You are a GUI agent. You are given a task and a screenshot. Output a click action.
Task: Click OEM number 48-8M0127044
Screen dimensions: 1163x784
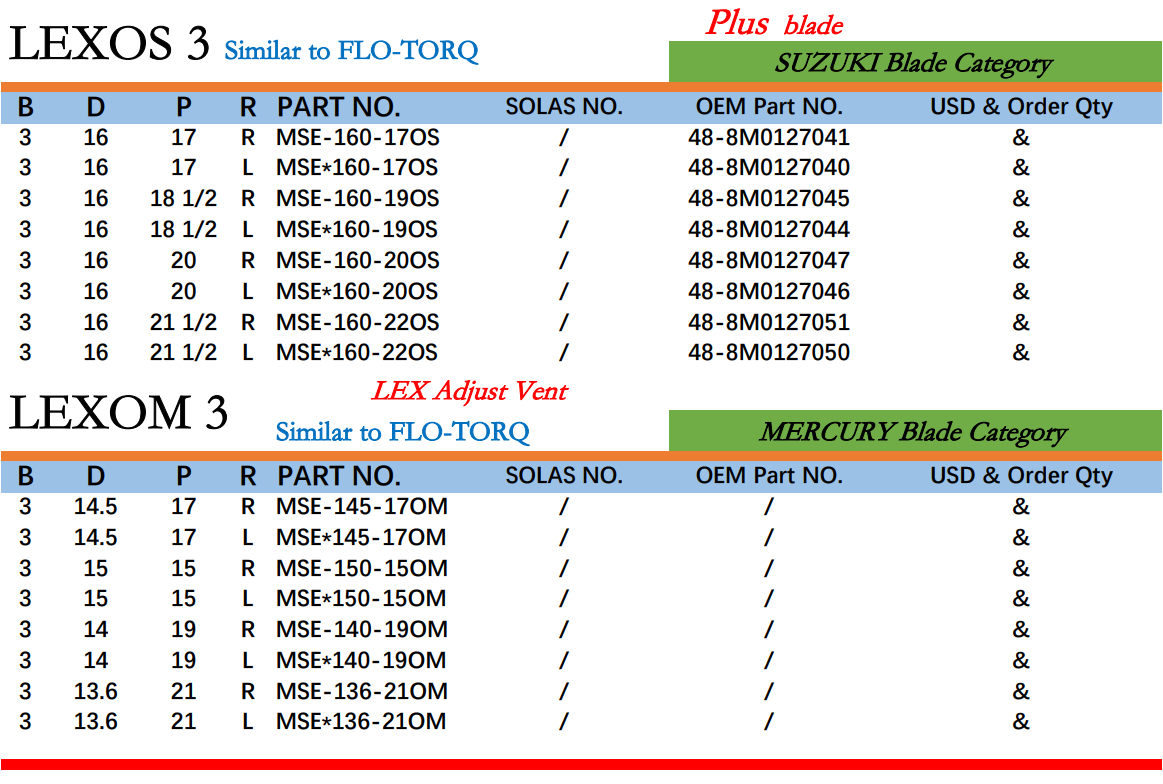click(x=769, y=229)
